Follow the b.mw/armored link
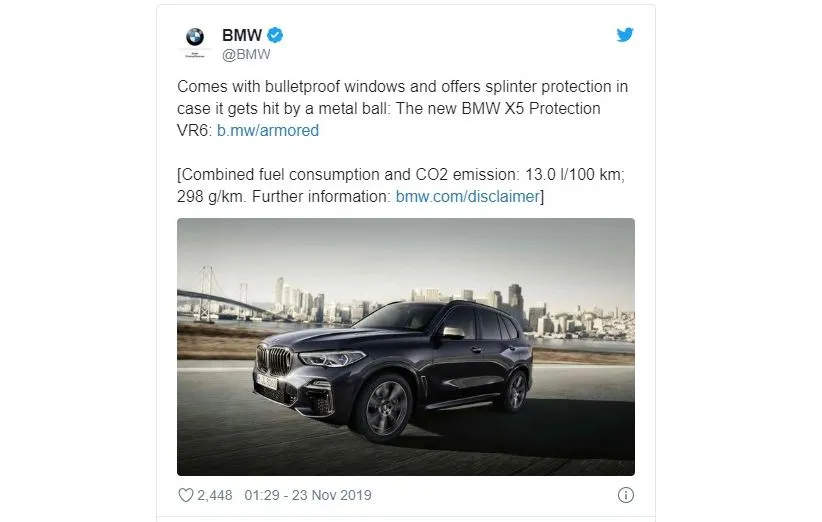Image resolution: width=822 pixels, height=522 pixels. (x=268, y=130)
